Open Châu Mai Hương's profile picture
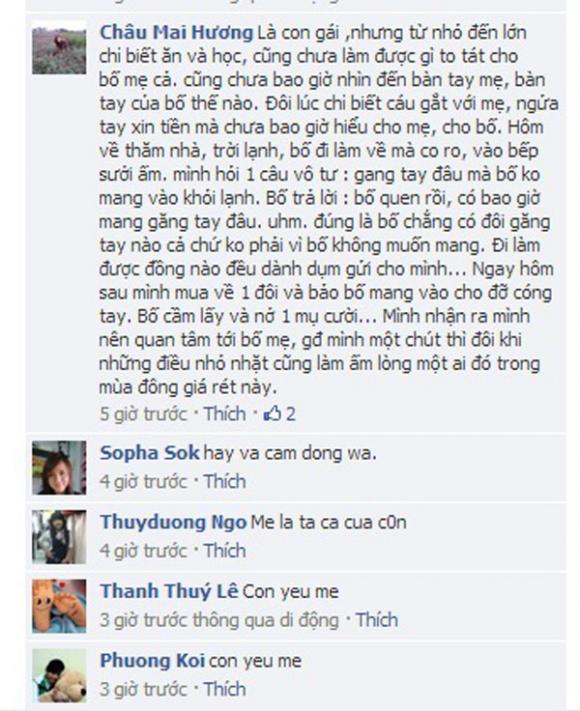 [x=59, y=47]
